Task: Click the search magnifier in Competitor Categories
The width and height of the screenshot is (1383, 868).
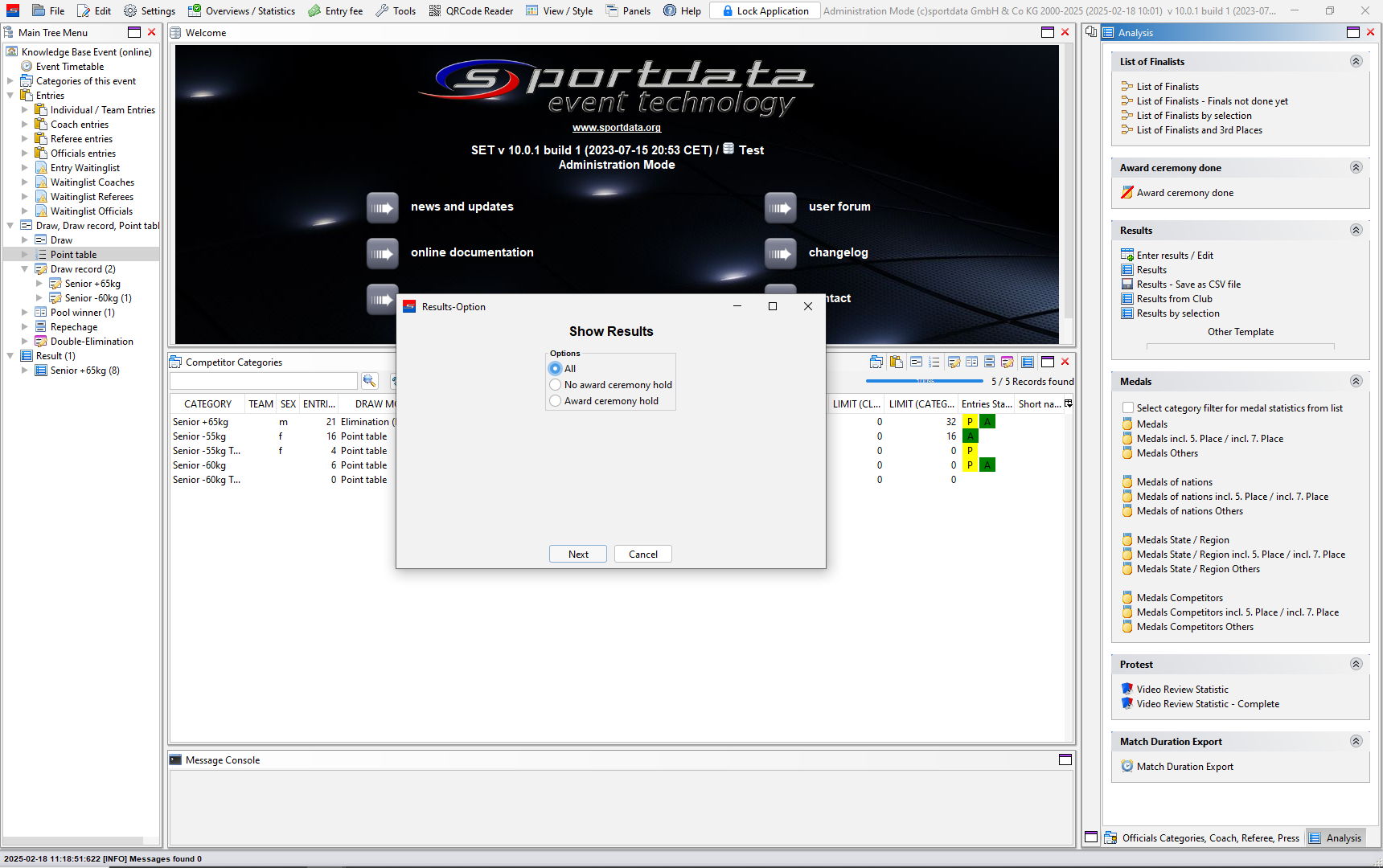Action: [x=370, y=381]
